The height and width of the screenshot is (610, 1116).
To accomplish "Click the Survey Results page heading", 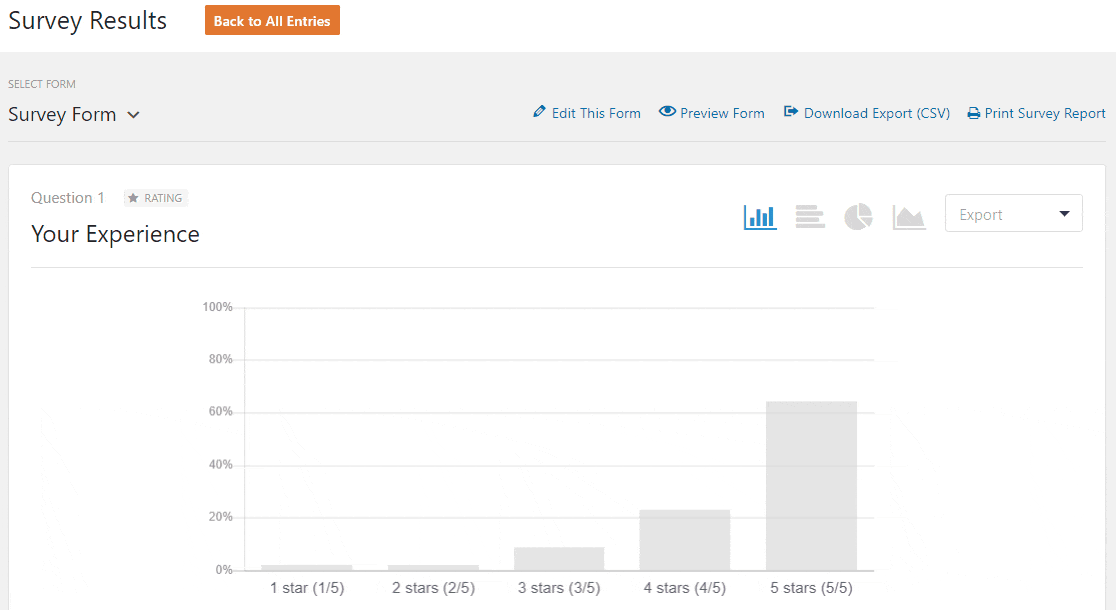I will click(x=87, y=20).
